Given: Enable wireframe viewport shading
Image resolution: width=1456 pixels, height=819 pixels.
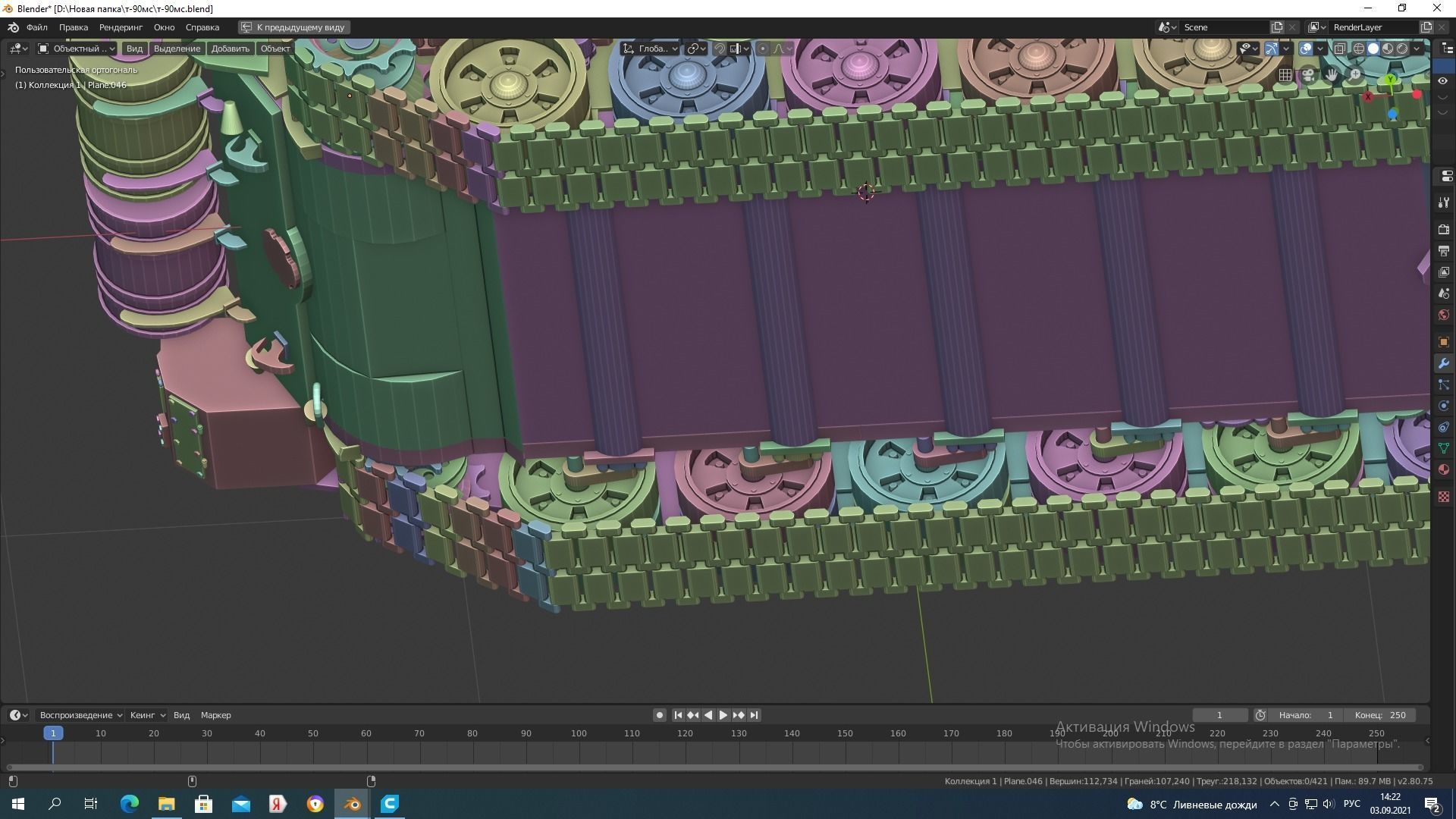Looking at the screenshot, I should pos(1359,49).
